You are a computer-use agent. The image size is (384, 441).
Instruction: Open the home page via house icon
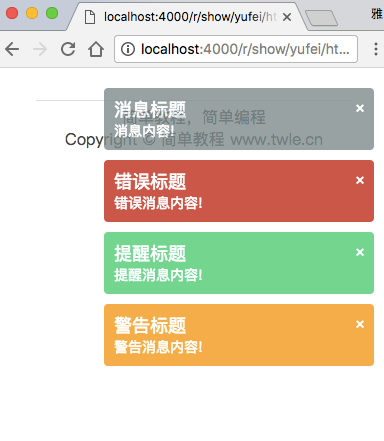[x=96, y=49]
